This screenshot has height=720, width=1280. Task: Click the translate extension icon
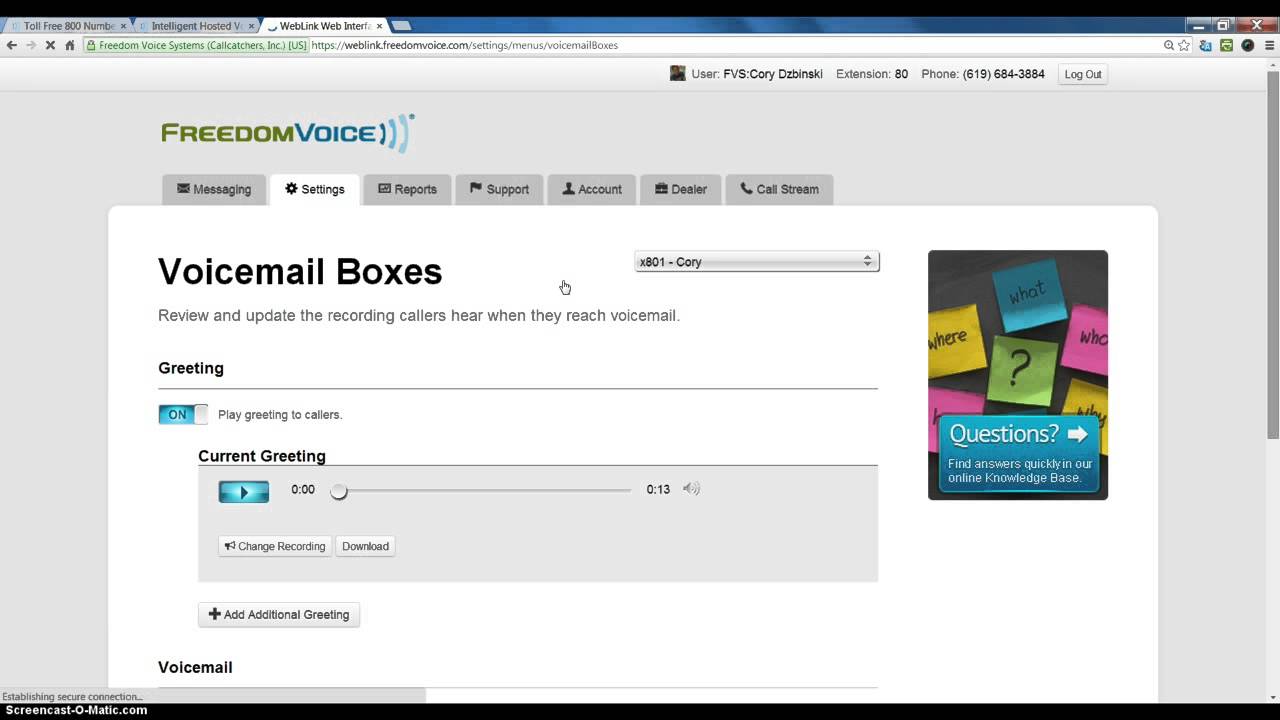[x=1206, y=45]
